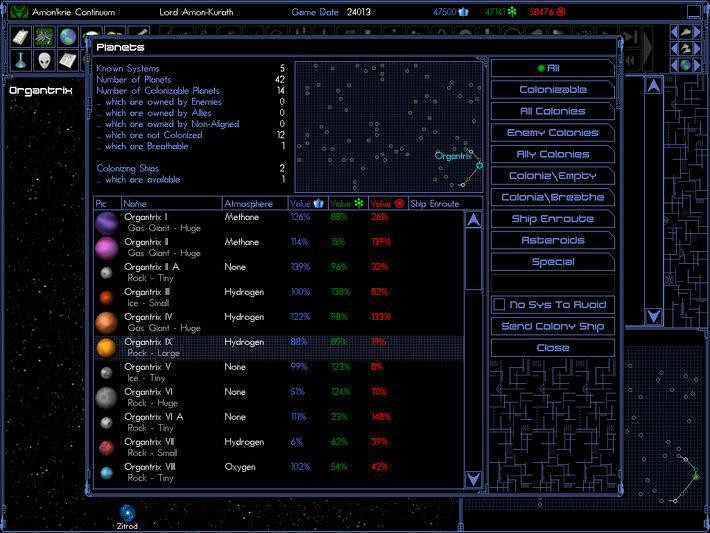Select the Coloniz\Breathe filter

tap(552, 197)
